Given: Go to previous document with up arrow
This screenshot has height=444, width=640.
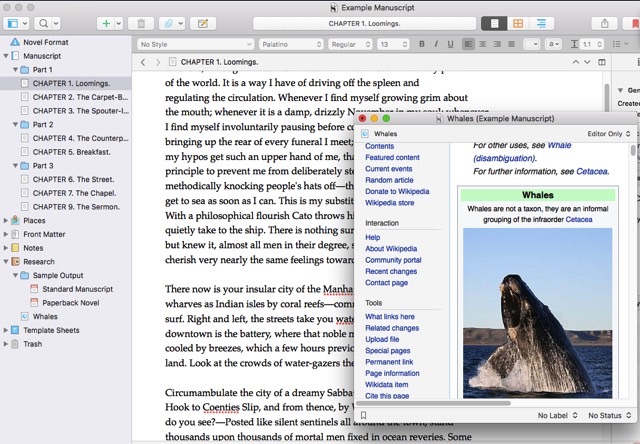Looking at the screenshot, I should coord(576,62).
